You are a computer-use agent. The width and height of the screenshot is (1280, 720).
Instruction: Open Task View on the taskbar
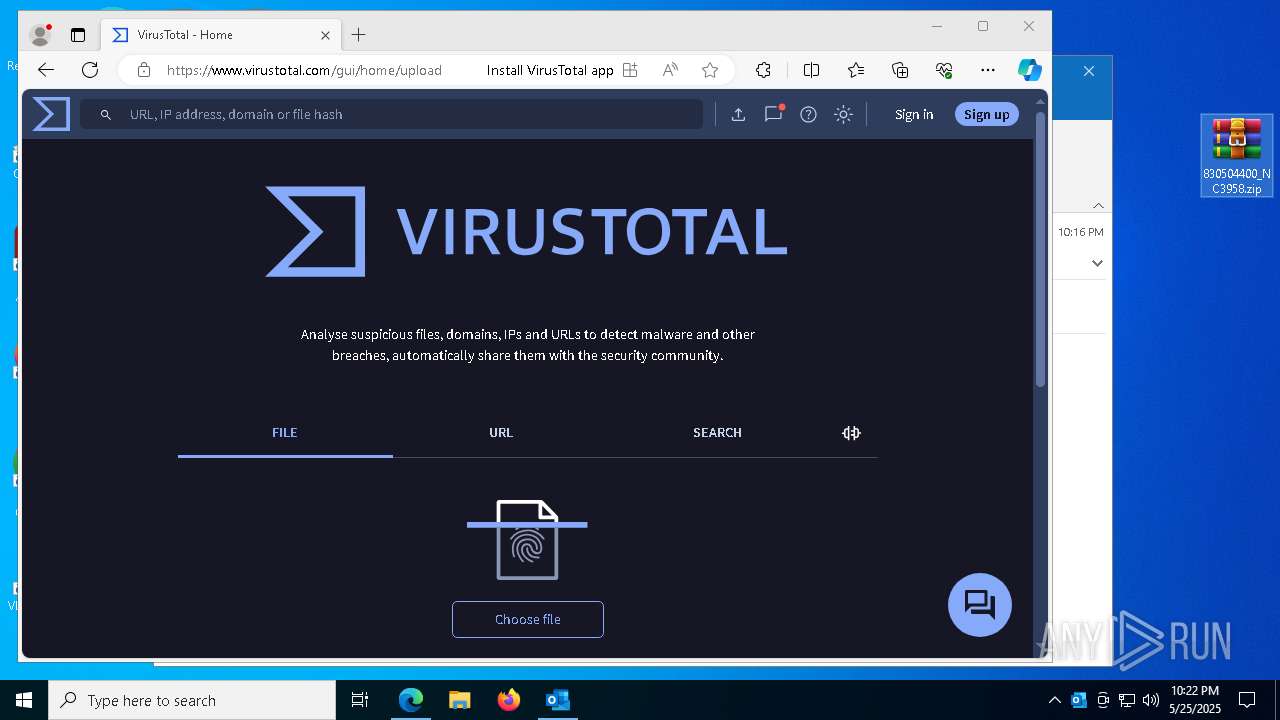click(x=360, y=700)
